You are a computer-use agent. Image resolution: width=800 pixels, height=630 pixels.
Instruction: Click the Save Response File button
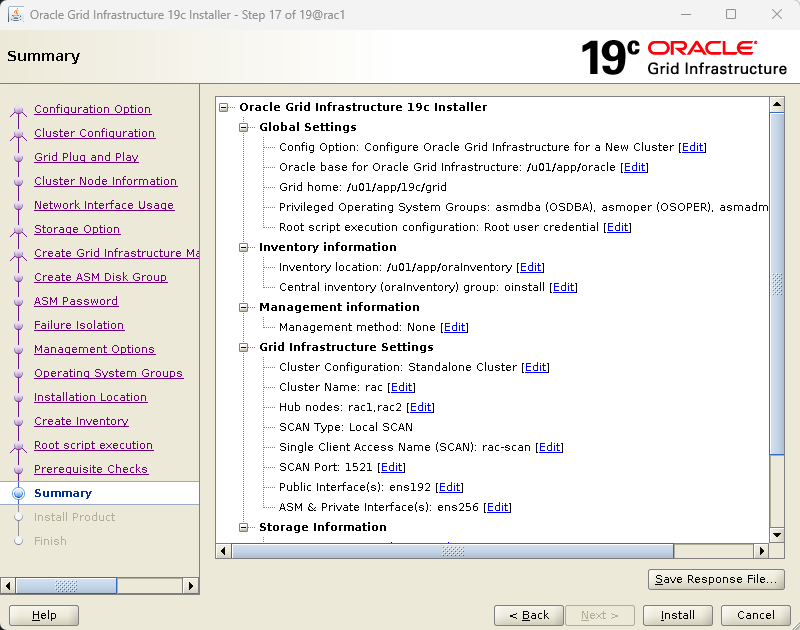tap(716, 579)
